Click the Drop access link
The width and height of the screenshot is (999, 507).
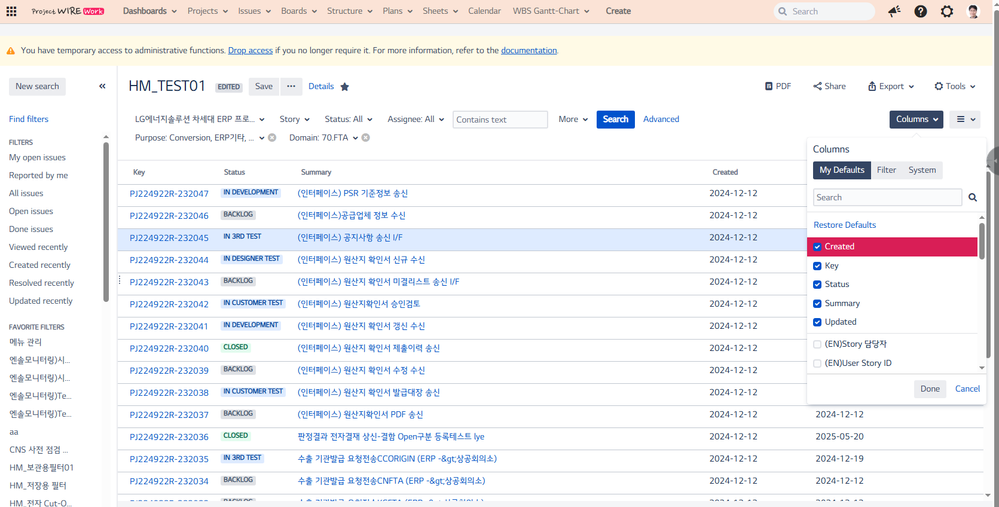[250, 50]
